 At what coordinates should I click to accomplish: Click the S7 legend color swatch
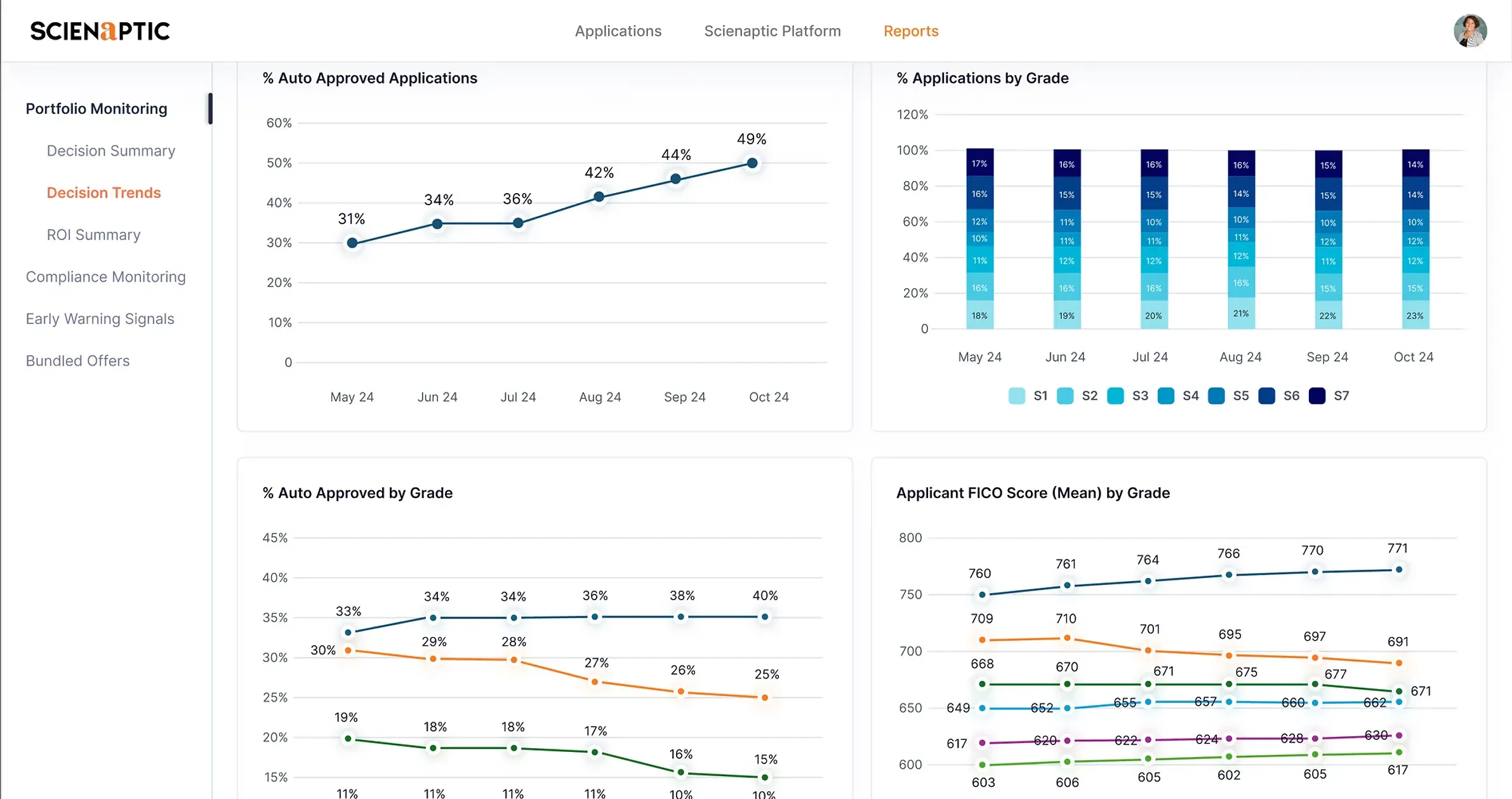[1317, 396]
